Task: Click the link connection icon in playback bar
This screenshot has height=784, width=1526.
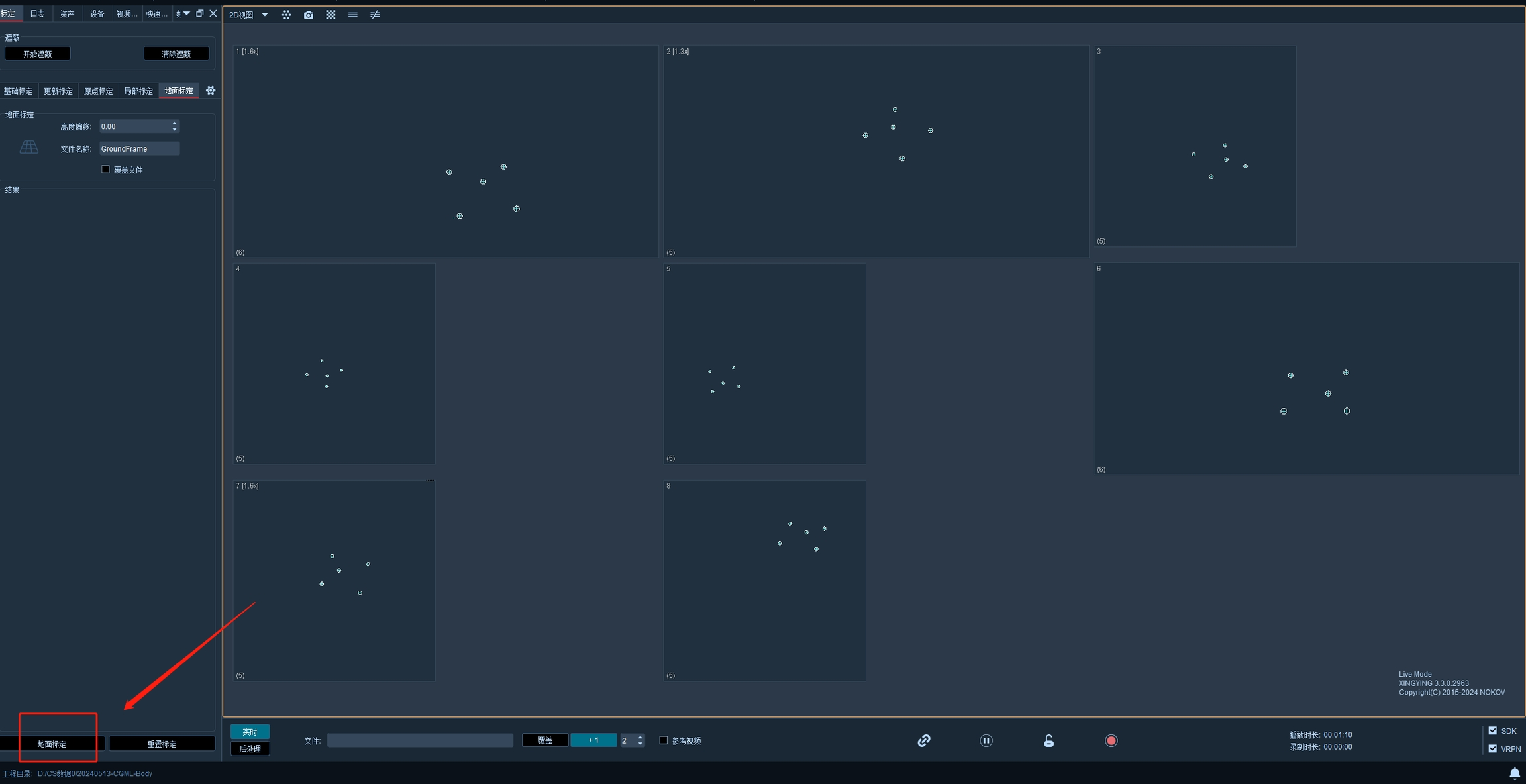Action: click(924, 740)
